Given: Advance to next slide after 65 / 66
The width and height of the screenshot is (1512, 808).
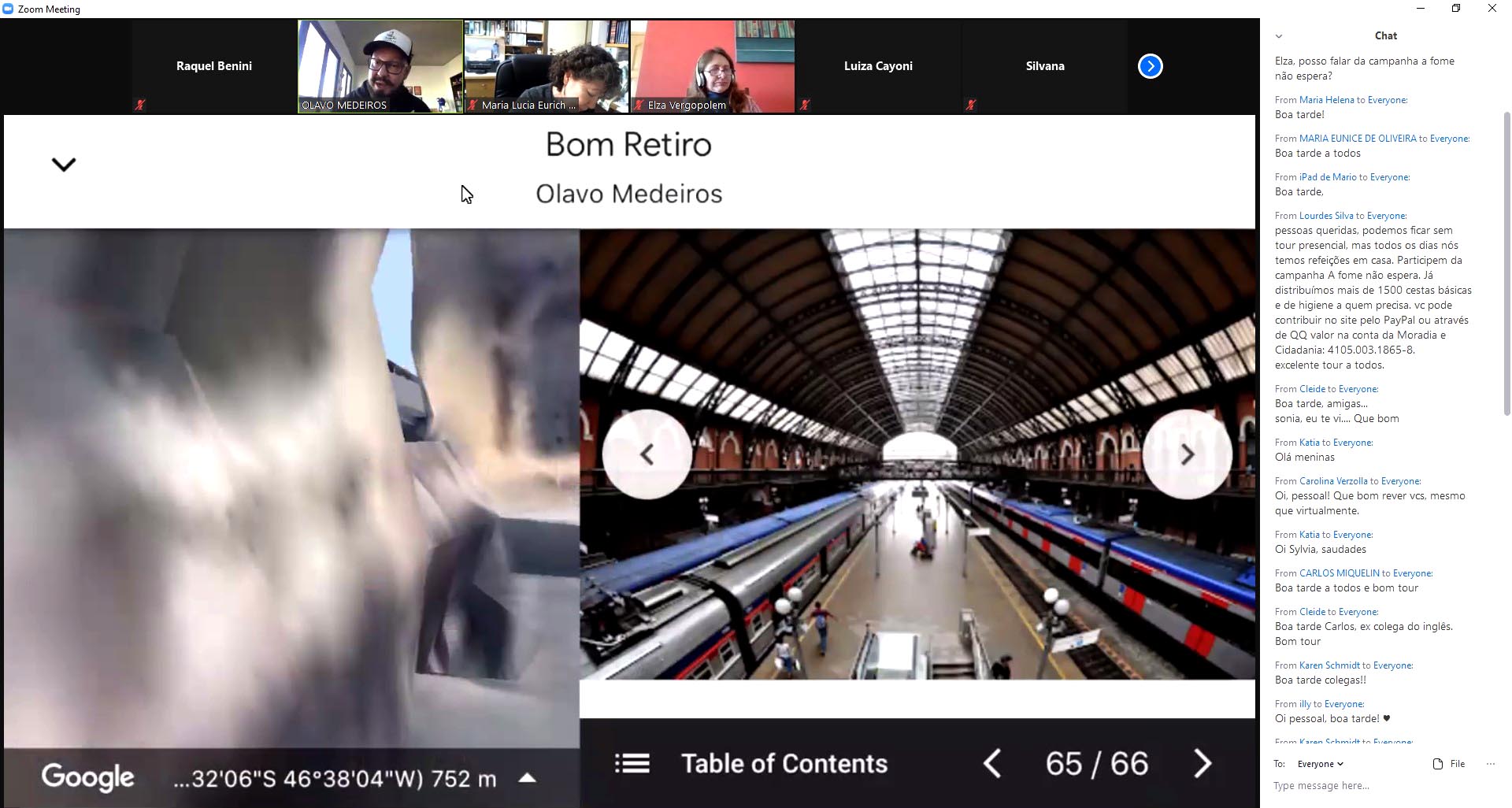Looking at the screenshot, I should (x=1202, y=763).
